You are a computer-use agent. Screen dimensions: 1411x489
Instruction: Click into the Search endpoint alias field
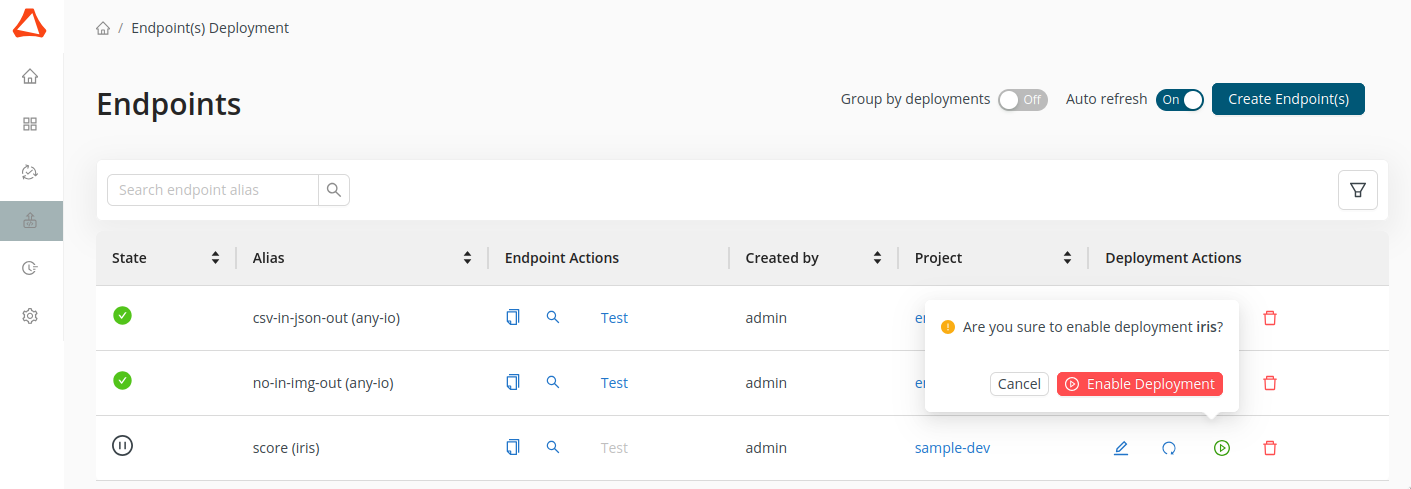point(213,190)
